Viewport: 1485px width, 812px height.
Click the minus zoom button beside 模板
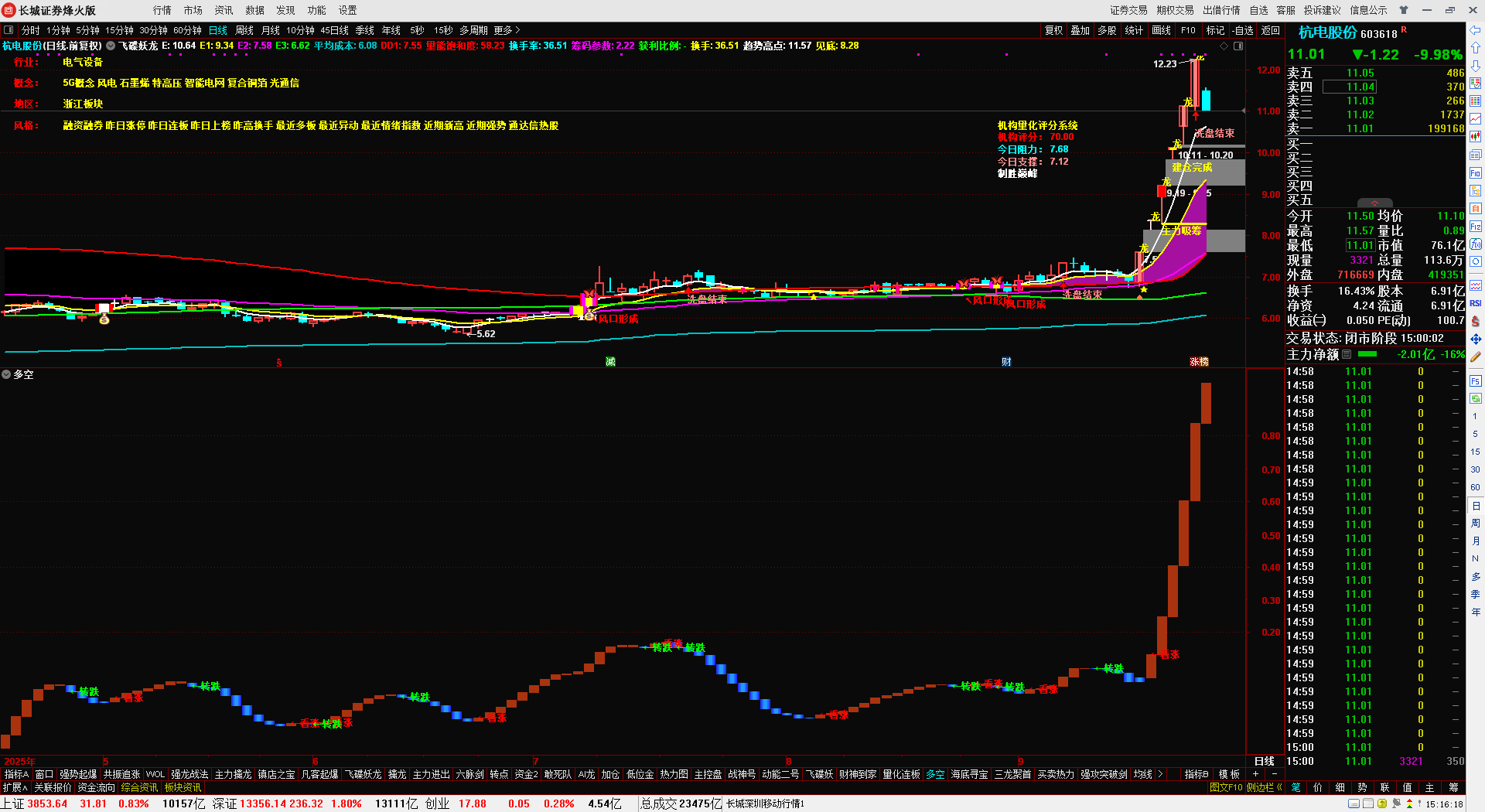tap(1274, 774)
